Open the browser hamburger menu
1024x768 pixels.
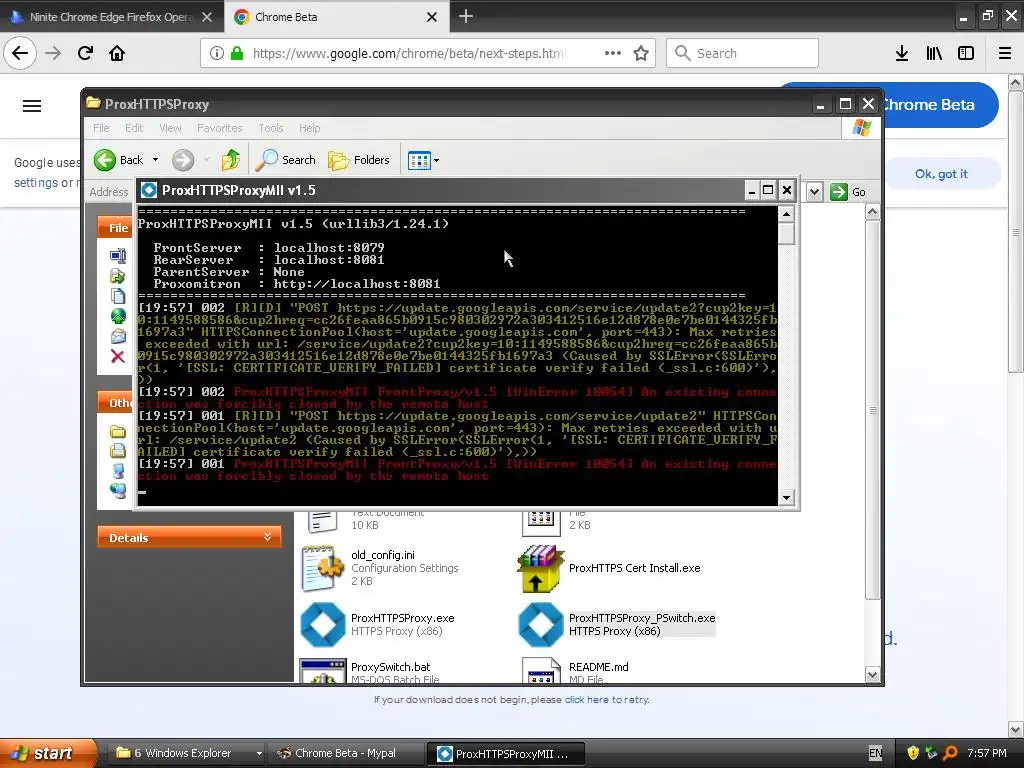(1005, 53)
